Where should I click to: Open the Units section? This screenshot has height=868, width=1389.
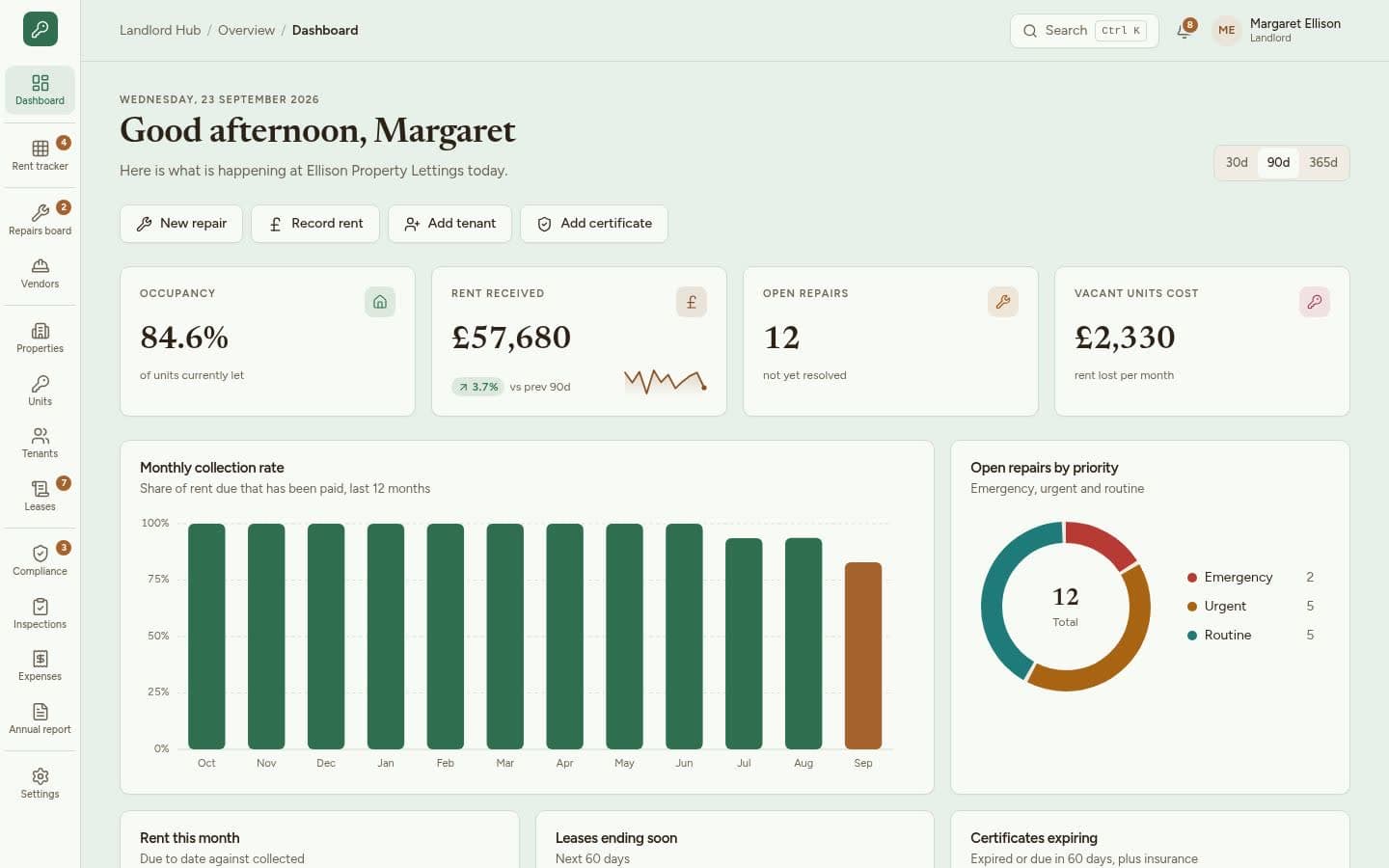pyautogui.click(x=40, y=391)
